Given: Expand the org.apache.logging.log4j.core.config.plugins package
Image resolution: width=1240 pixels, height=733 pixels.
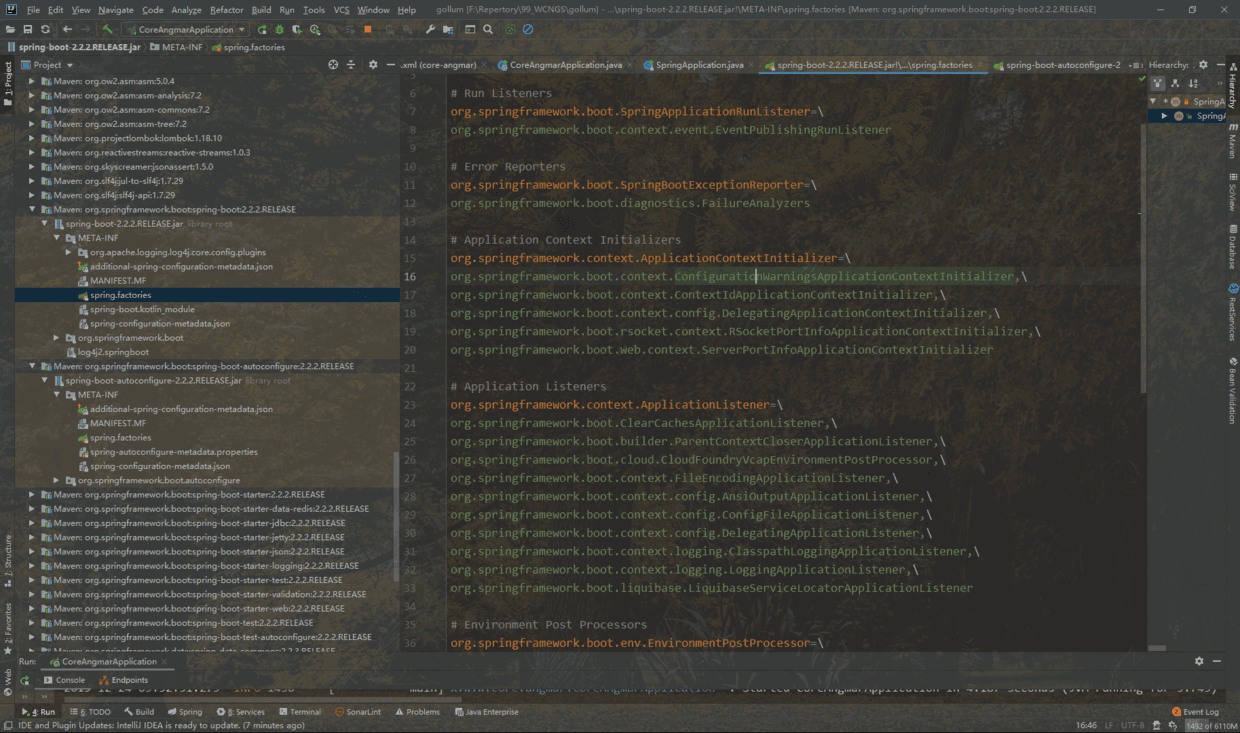Looking at the screenshot, I should 69,252.
